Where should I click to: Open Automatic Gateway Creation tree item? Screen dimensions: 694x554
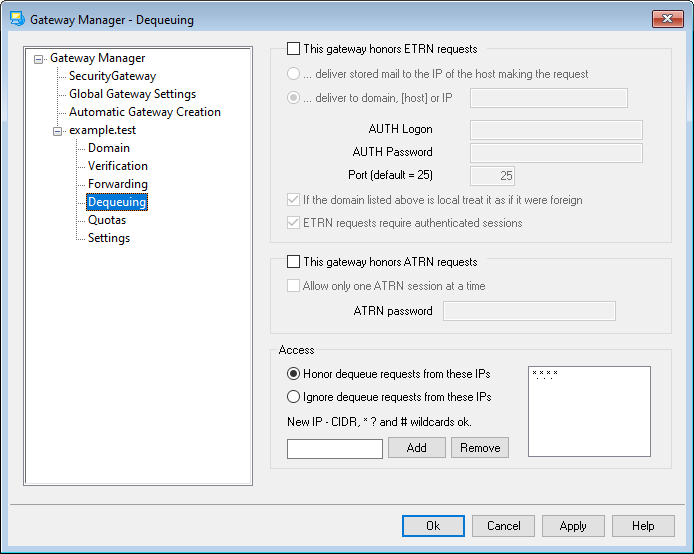tap(144, 112)
